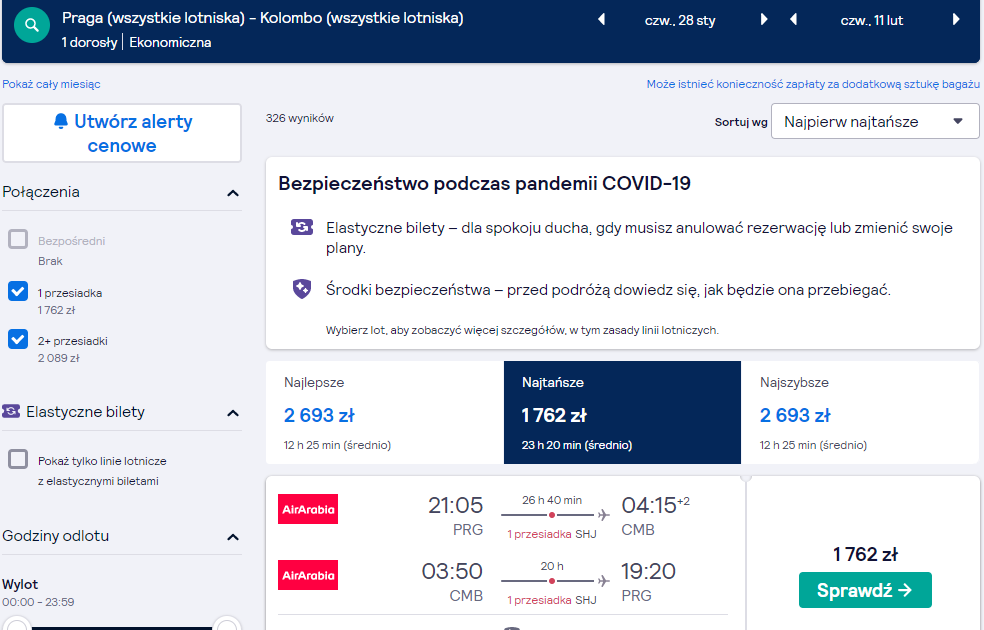
Task: Switch to the Najlepsze tab
Action: coord(385,412)
